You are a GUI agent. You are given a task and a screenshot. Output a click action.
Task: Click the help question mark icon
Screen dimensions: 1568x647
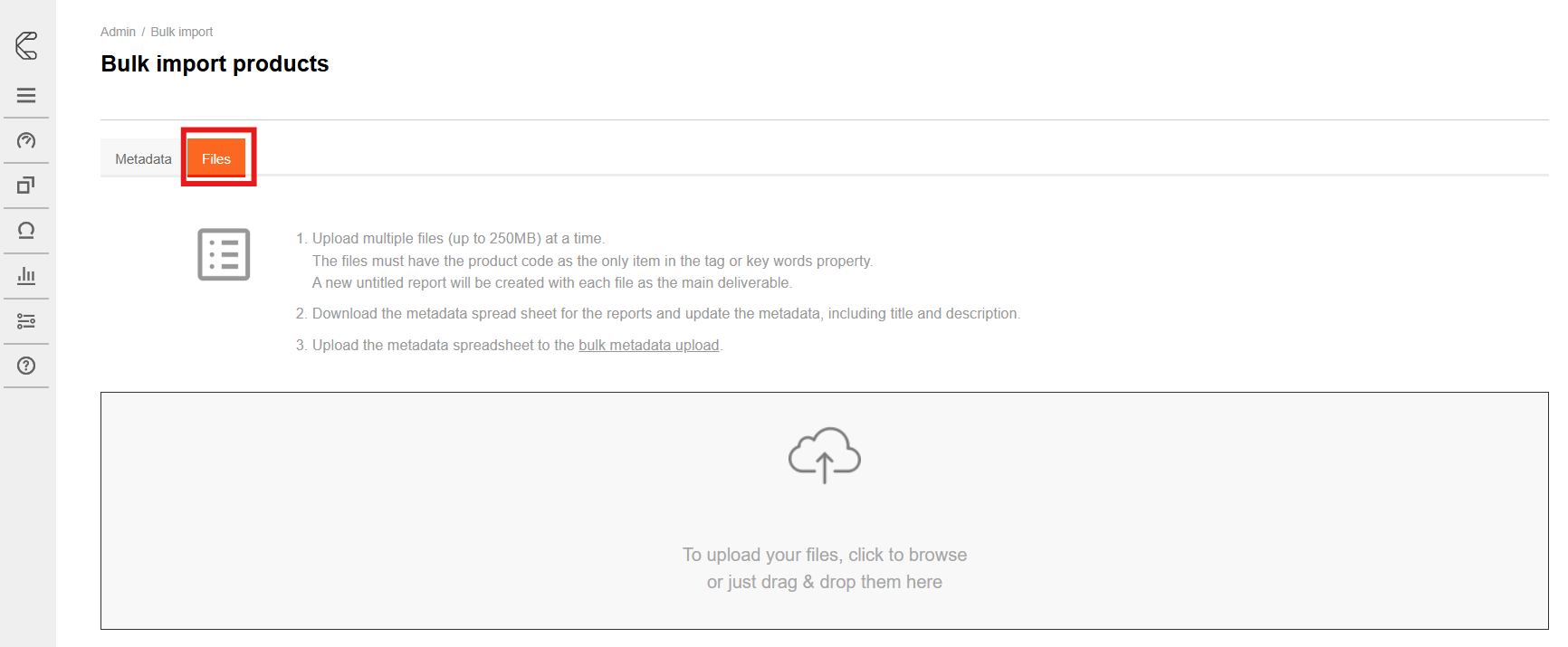click(x=26, y=366)
